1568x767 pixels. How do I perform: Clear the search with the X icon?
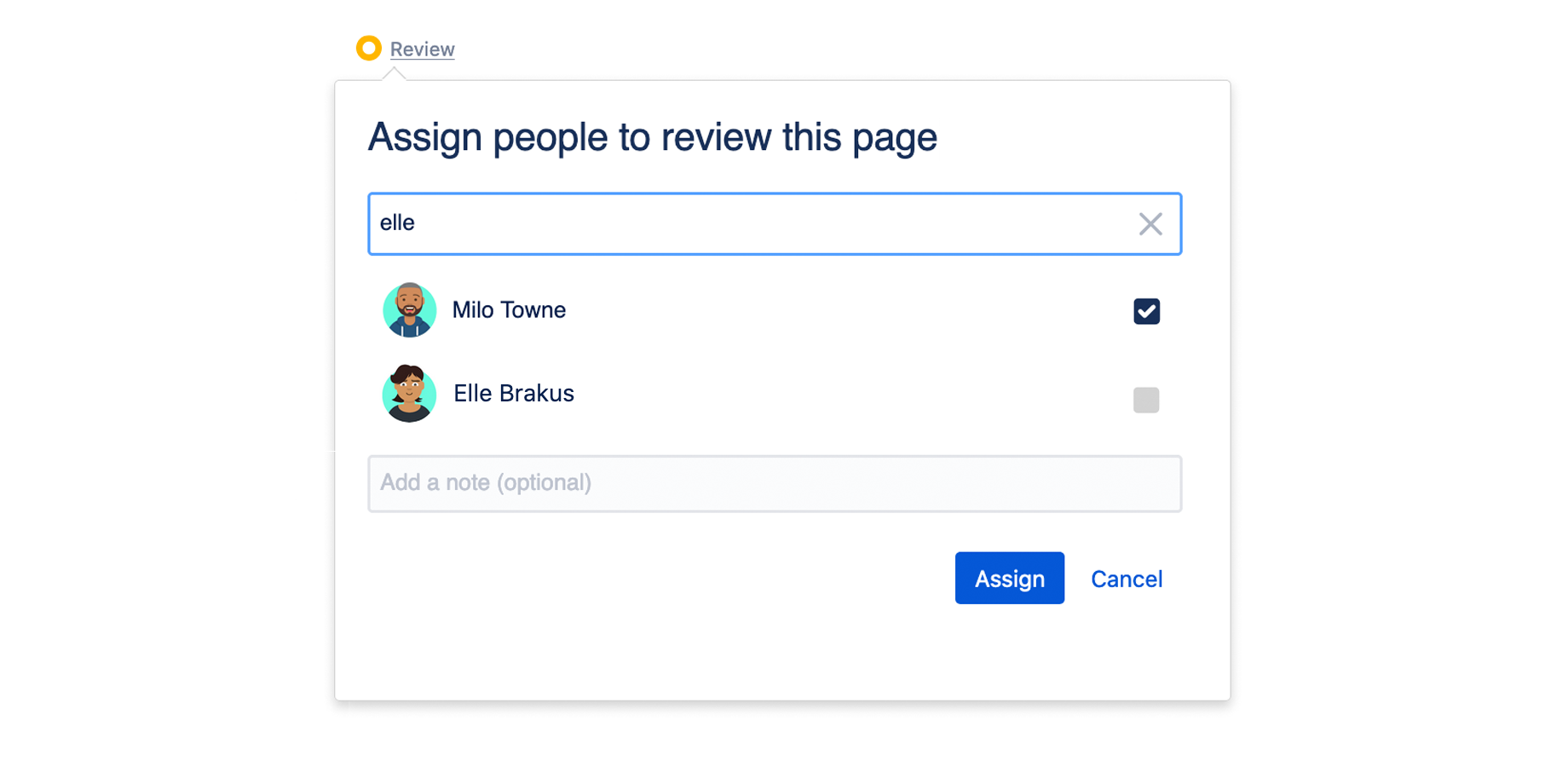1150,224
